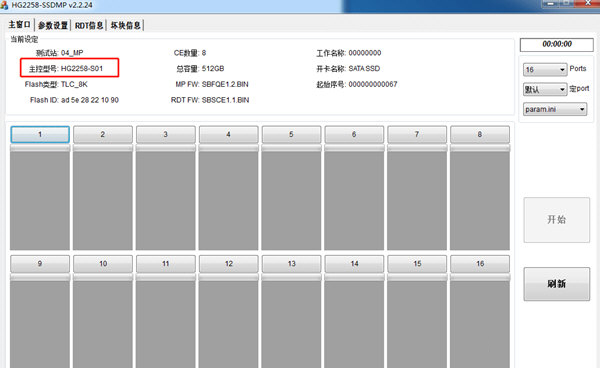Click the MP FW SBFQE1.2.BIN value
Viewport: 600px width, 368px height.
click(x=225, y=84)
